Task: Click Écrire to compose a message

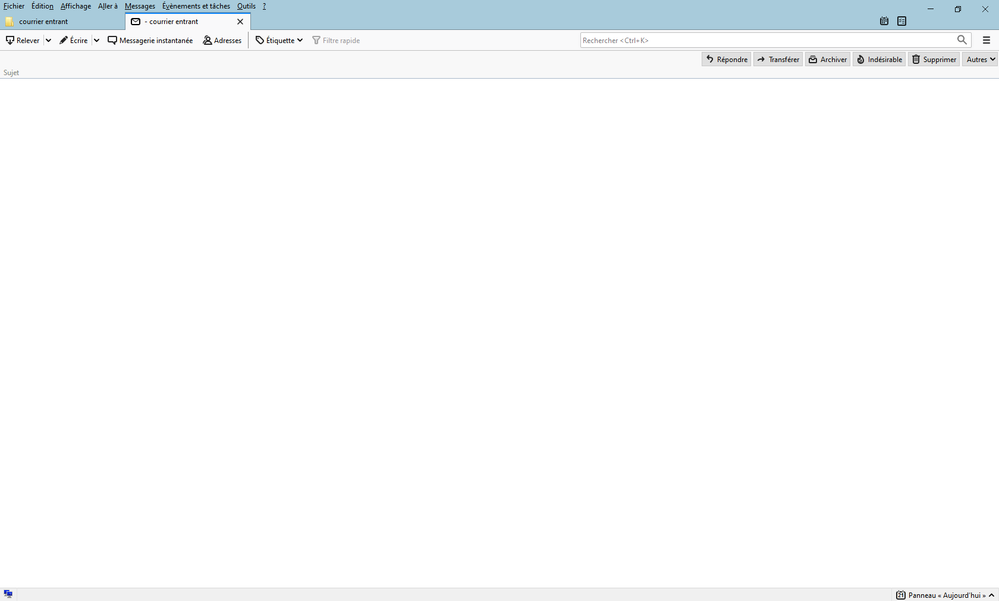Action: (73, 40)
